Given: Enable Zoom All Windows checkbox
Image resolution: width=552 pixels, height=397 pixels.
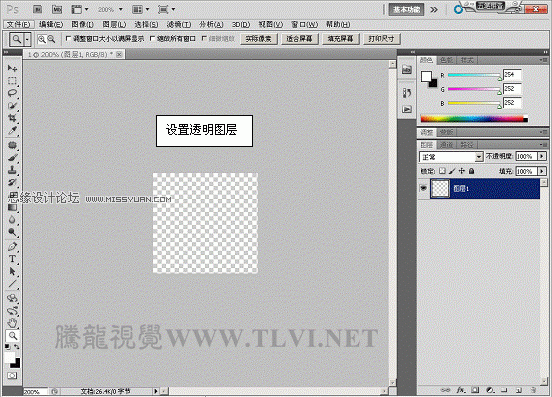Looking at the screenshot, I should click(152, 38).
